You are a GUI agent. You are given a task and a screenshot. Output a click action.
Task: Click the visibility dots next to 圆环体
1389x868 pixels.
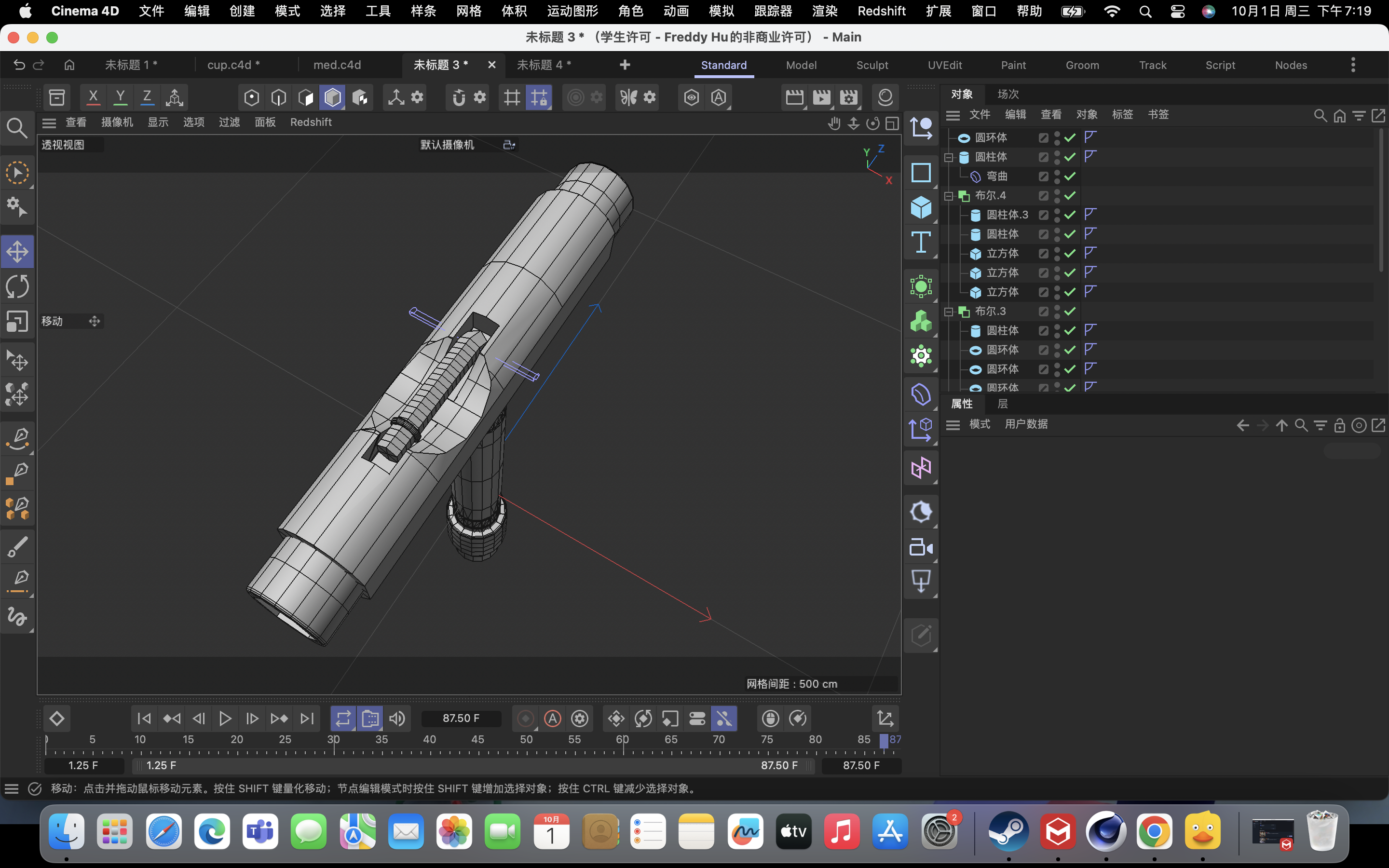[x=1057, y=138]
